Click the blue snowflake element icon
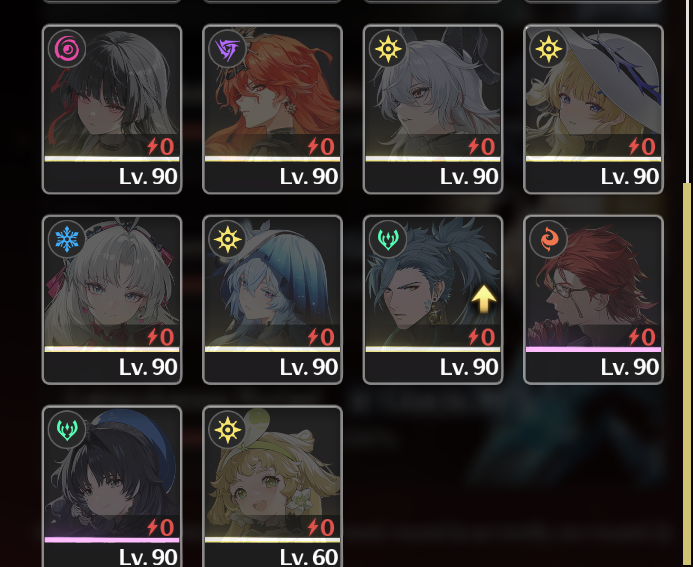The width and height of the screenshot is (693, 567). click(x=67, y=239)
